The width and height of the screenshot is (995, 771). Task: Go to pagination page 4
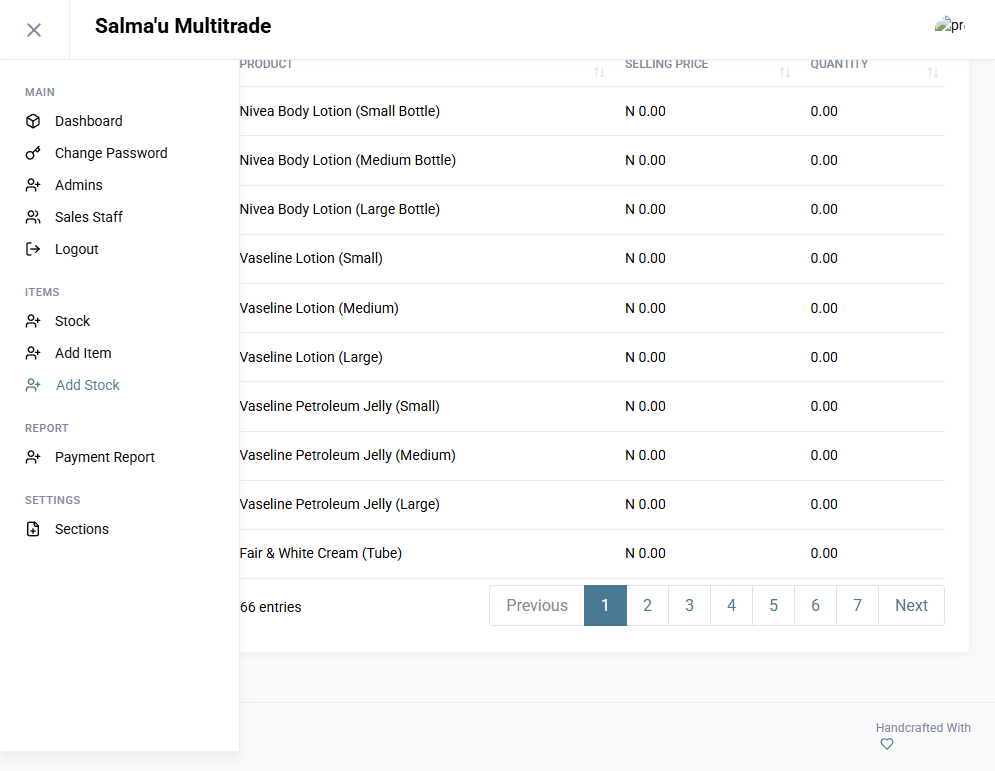[732, 605]
